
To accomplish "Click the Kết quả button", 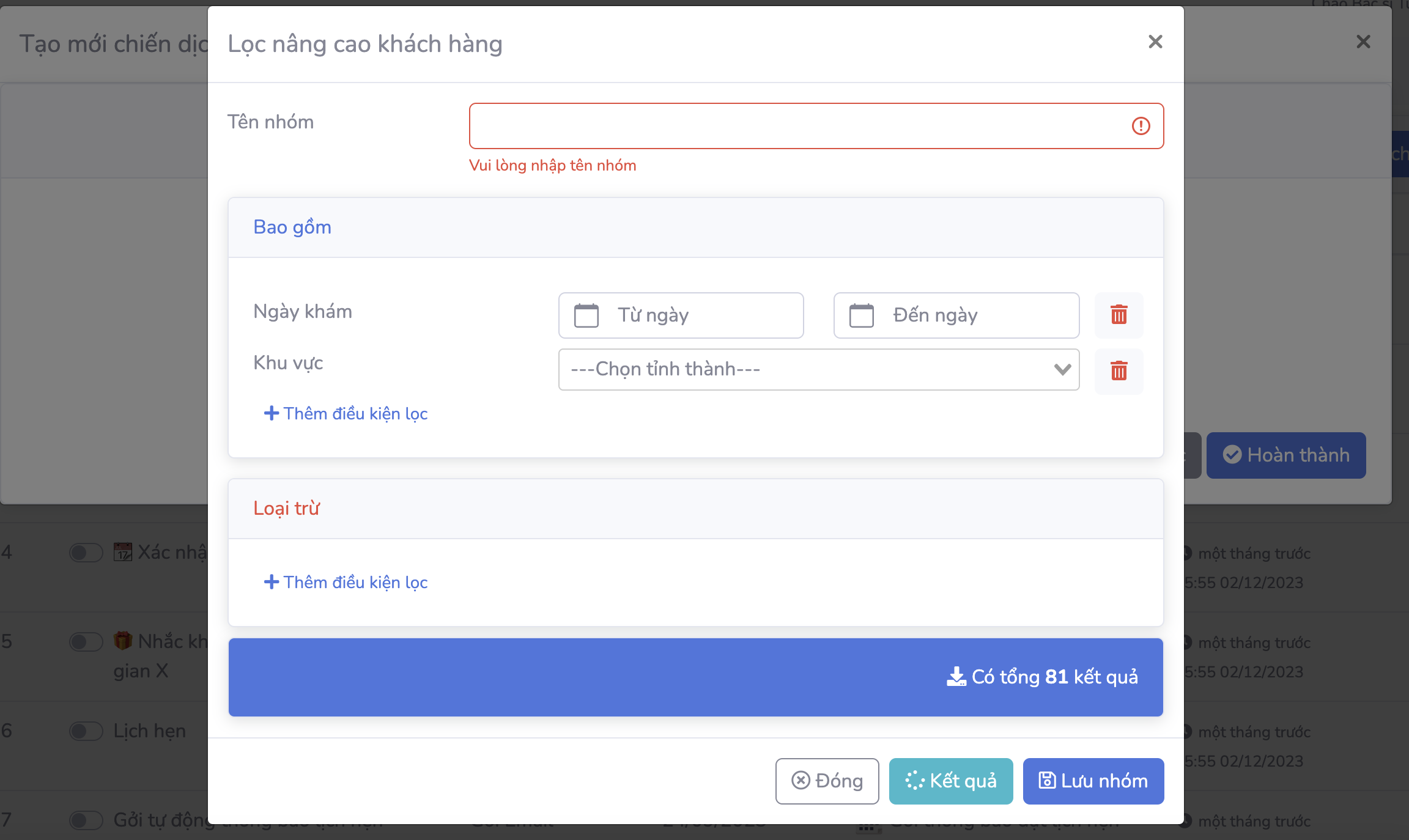I will [x=950, y=781].
